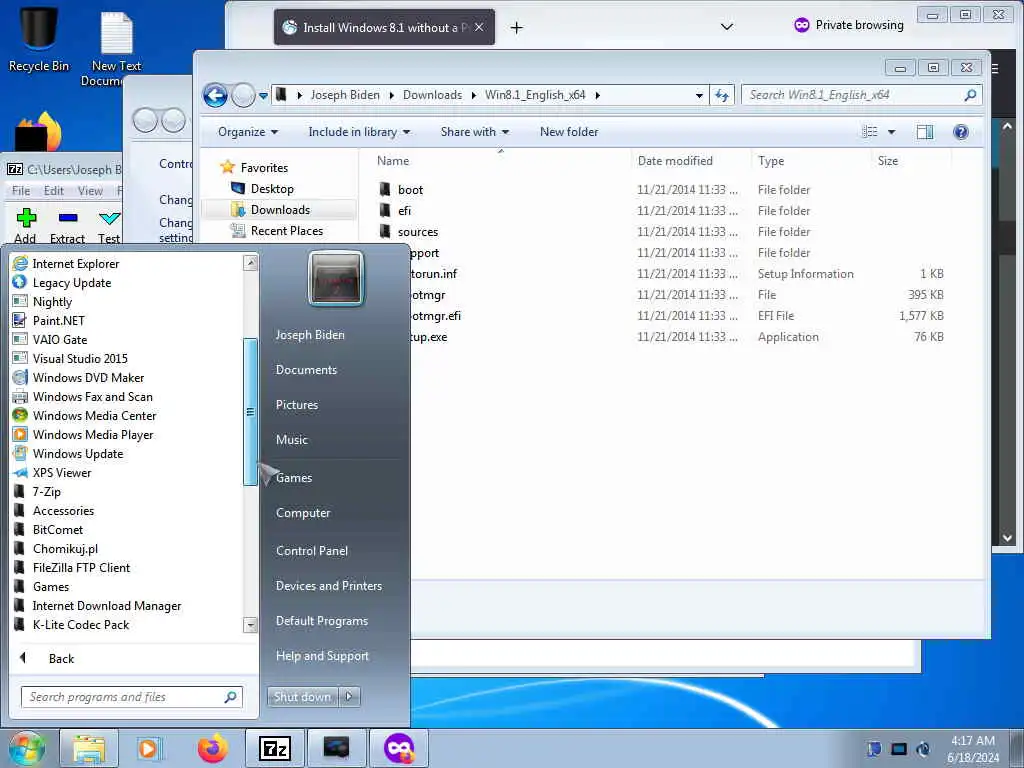
Task: Sort files by Date modified column
Action: tap(675, 161)
